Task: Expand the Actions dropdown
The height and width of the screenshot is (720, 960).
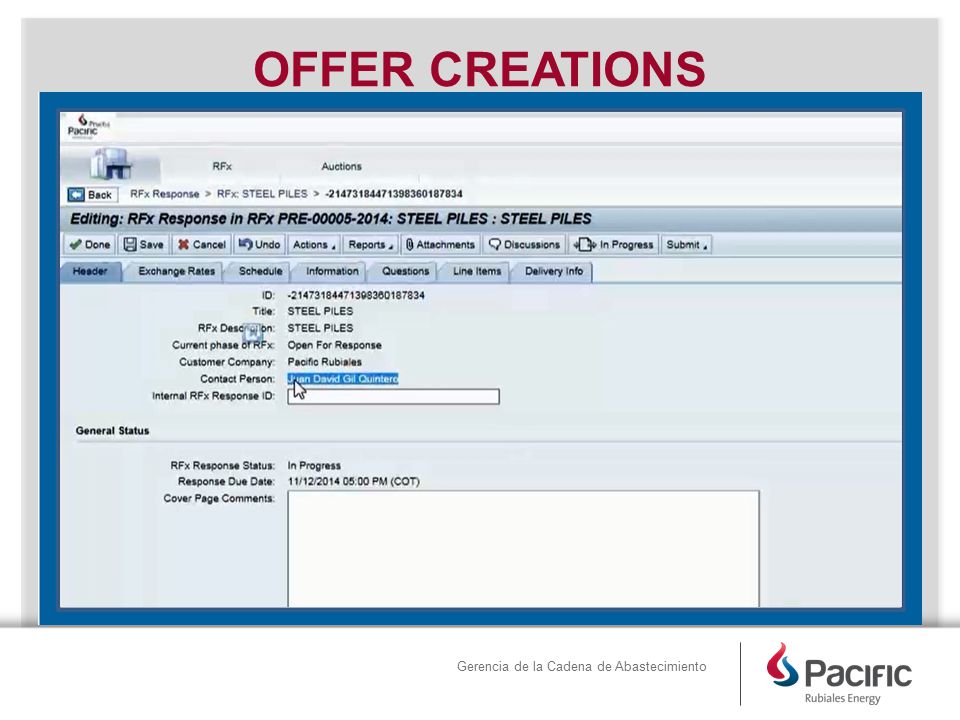Action: [314, 244]
